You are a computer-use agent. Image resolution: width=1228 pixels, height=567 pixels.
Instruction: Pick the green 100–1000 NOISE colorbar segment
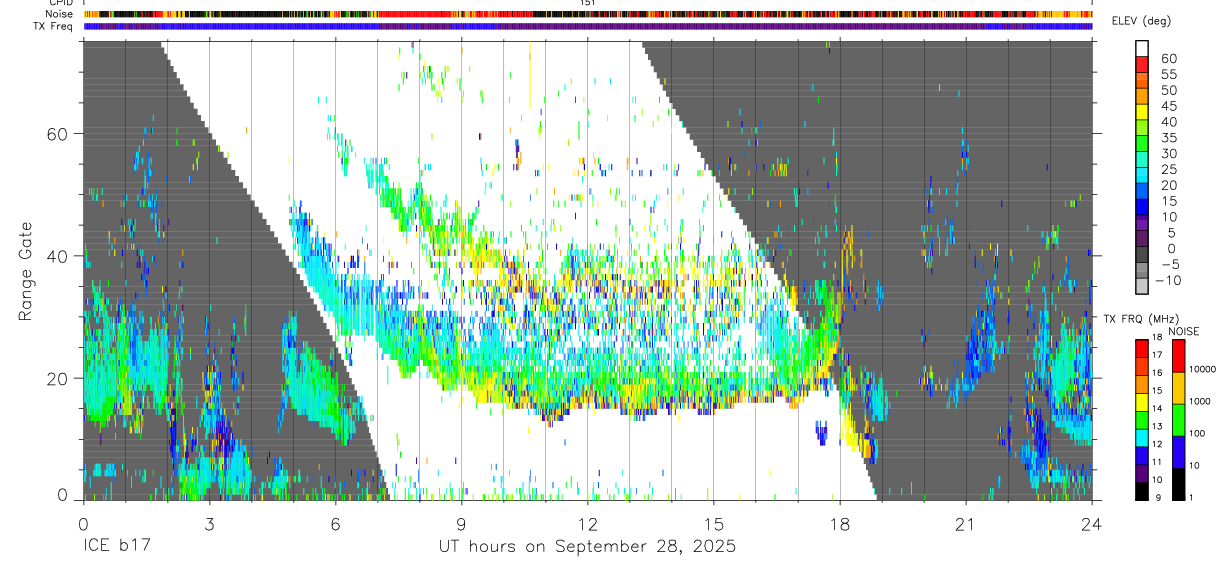tap(1178, 420)
